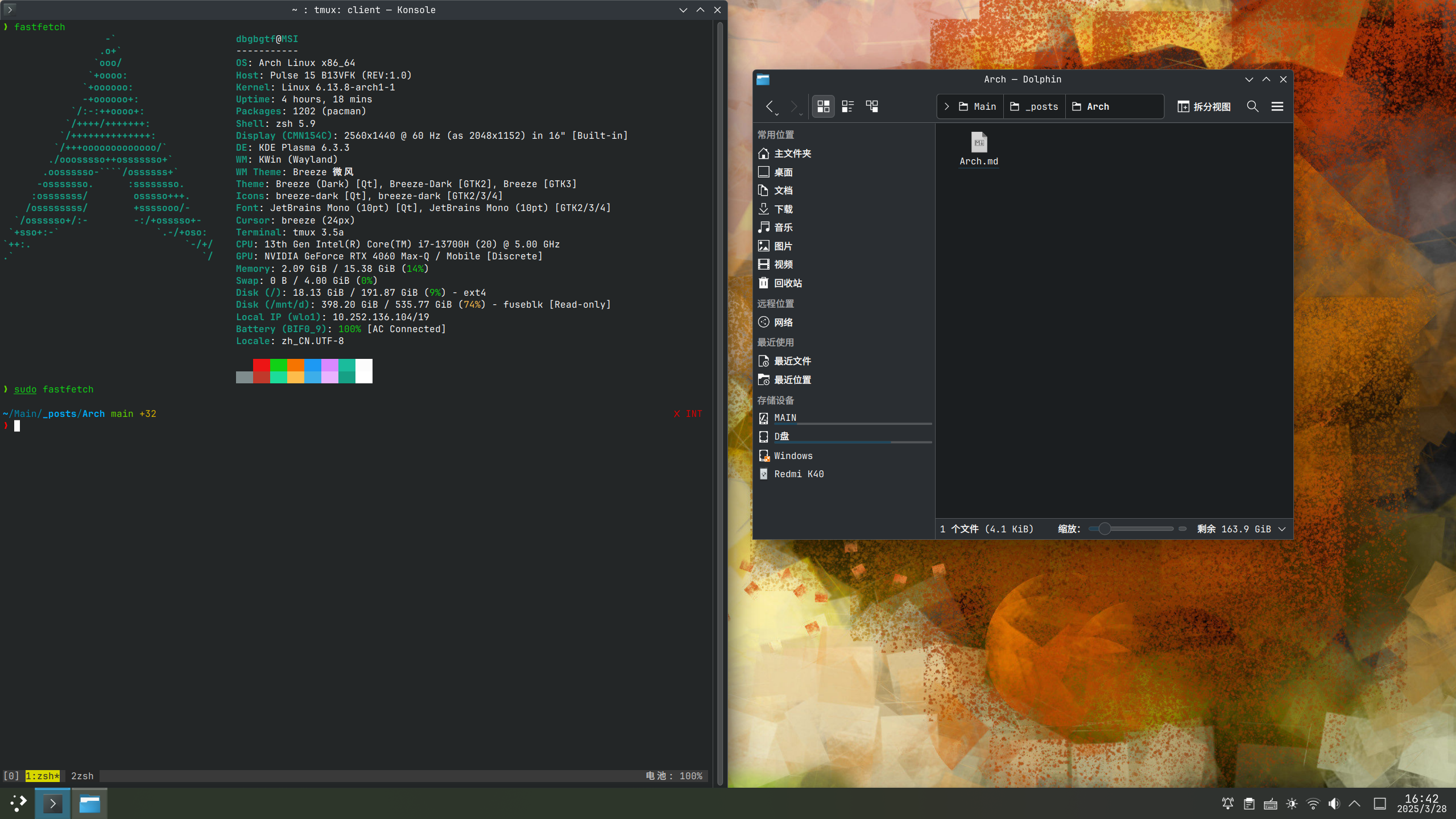Switch Dolphin to details tree view

(x=872, y=106)
